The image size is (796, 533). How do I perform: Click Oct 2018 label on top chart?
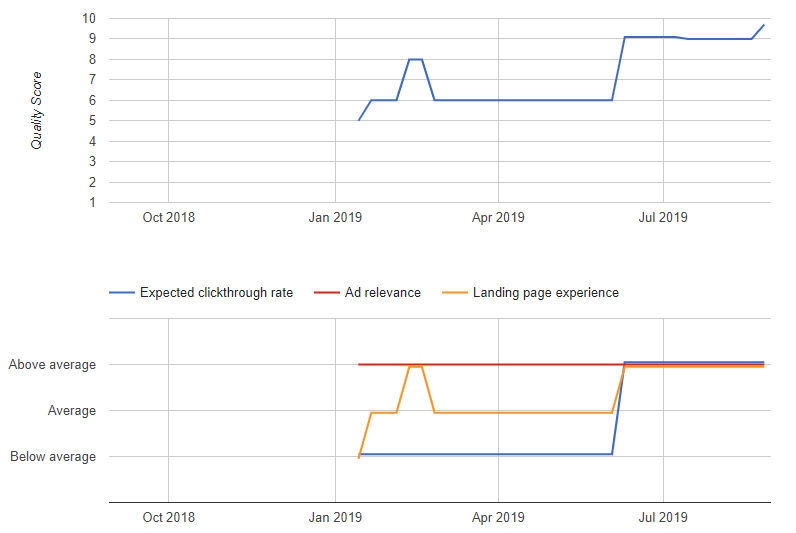pyautogui.click(x=168, y=217)
